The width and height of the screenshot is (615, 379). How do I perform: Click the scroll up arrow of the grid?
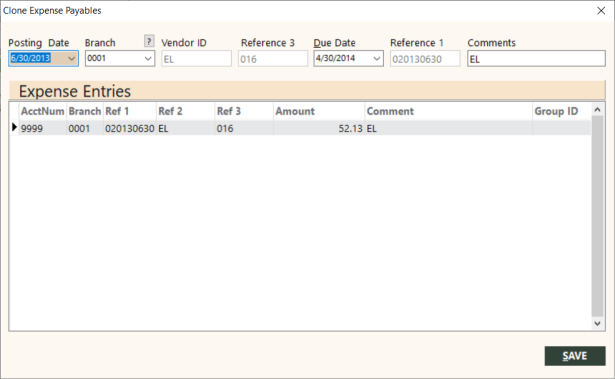(597, 110)
